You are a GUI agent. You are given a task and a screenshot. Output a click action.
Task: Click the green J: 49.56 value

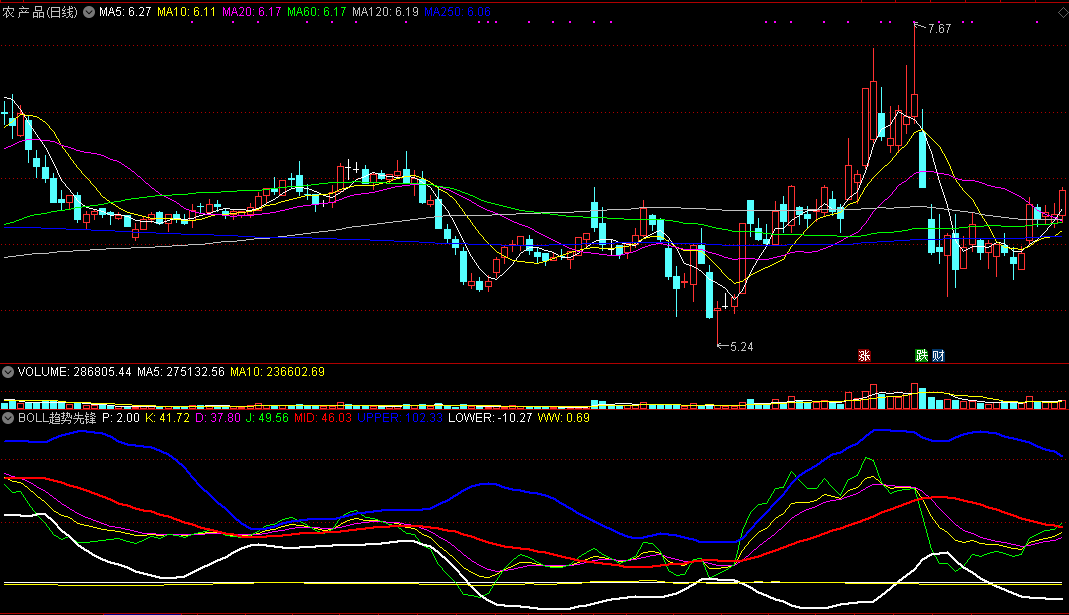tap(267, 418)
